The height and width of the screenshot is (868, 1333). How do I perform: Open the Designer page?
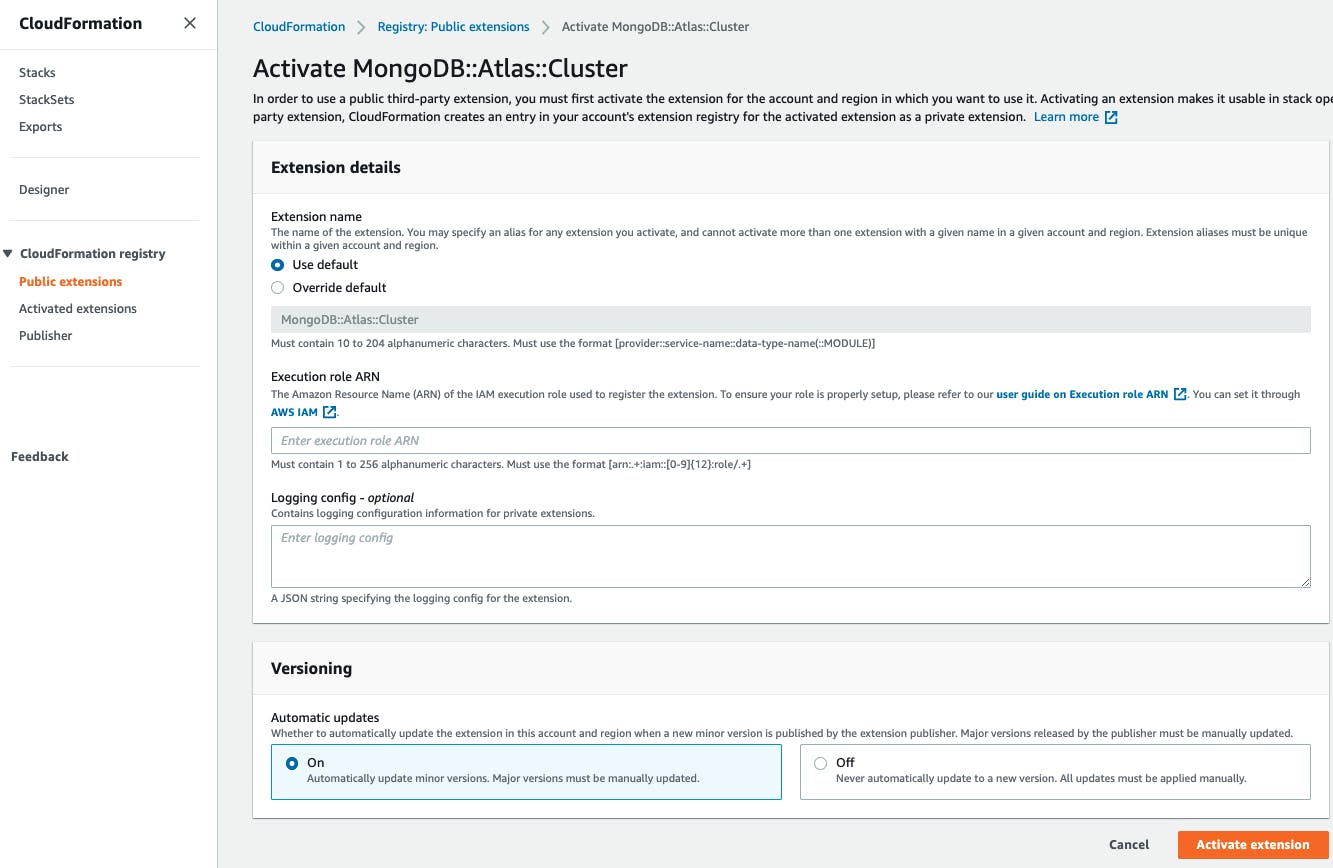coord(44,189)
